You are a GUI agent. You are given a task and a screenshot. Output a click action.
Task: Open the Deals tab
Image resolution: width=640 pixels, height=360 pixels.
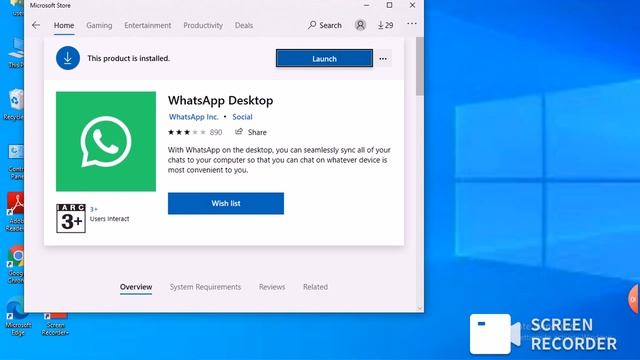pos(244,25)
